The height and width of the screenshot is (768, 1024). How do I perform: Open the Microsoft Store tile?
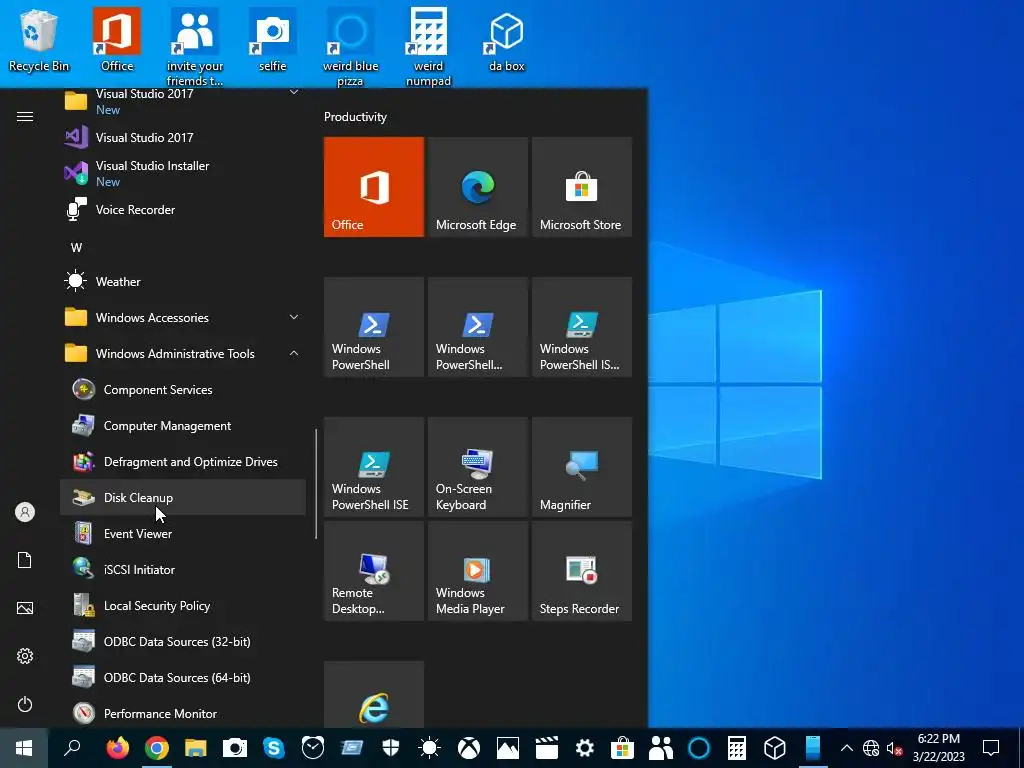point(582,187)
